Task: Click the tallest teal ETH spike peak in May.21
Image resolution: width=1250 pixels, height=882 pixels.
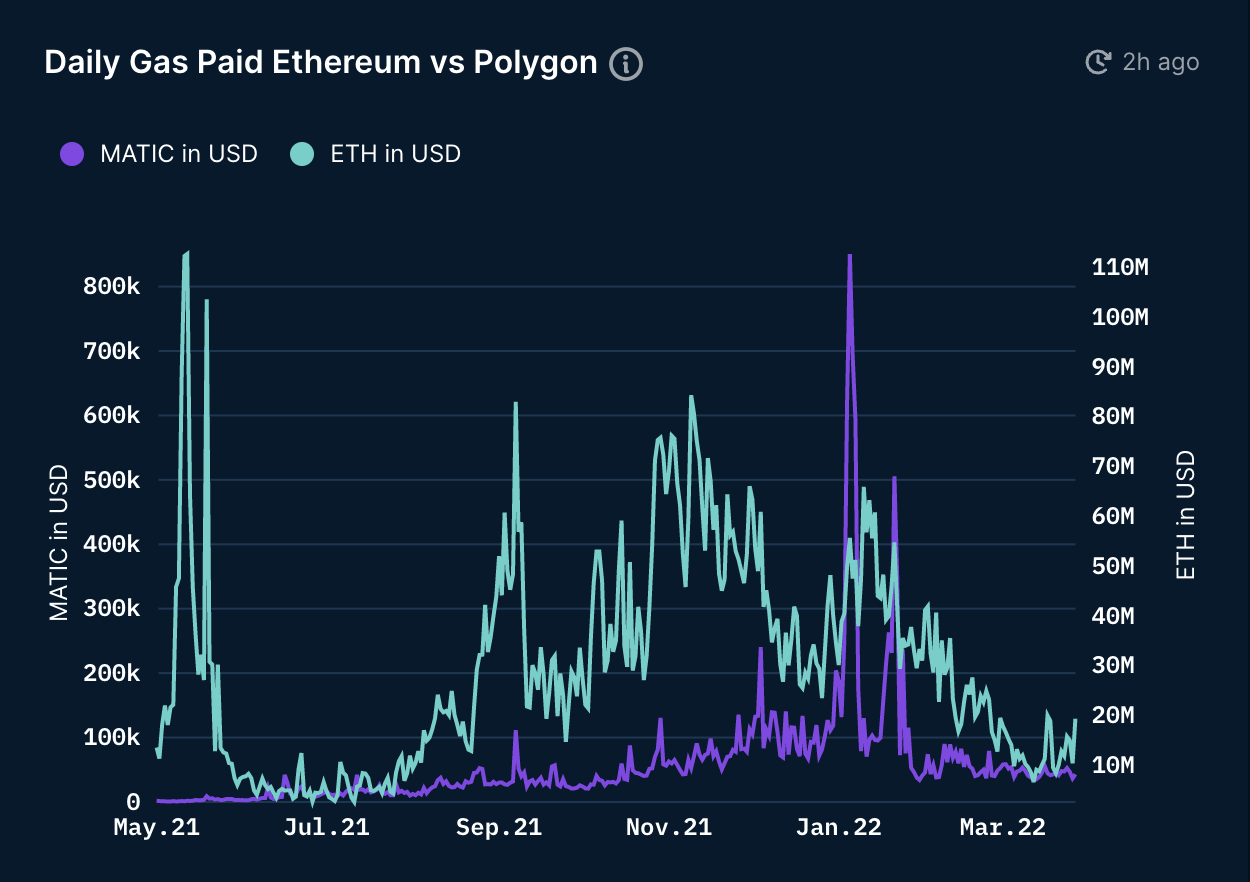Action: 187,254
